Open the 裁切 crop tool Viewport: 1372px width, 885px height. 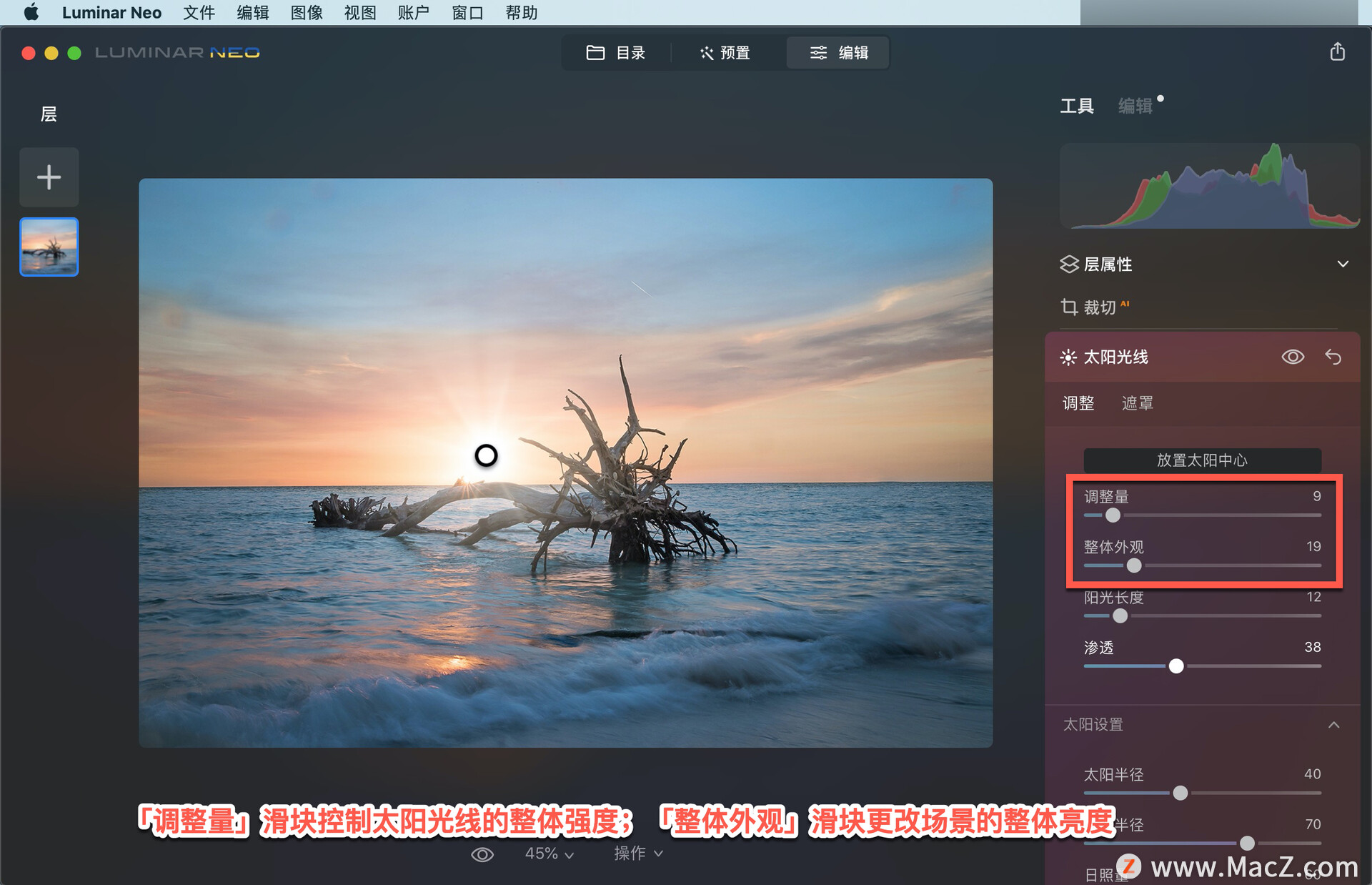tap(1095, 307)
